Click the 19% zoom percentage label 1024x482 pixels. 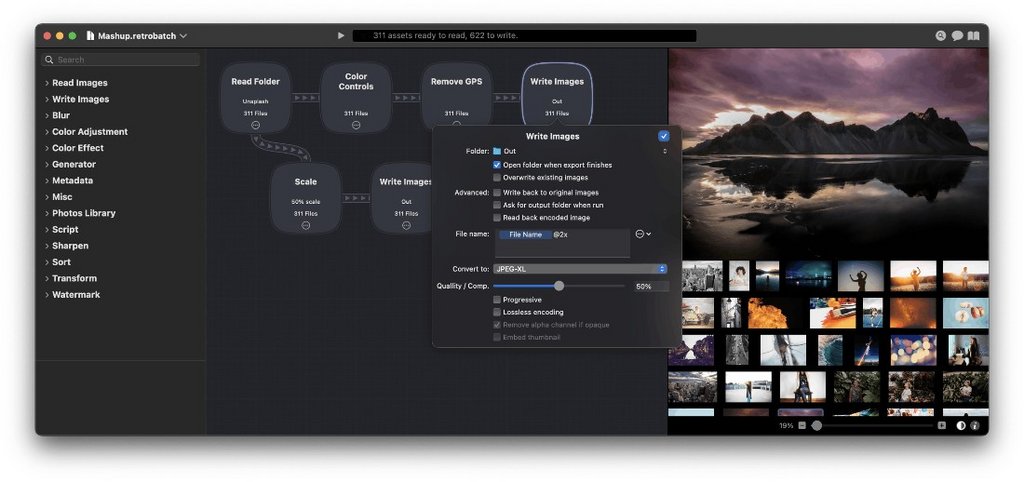coord(786,426)
